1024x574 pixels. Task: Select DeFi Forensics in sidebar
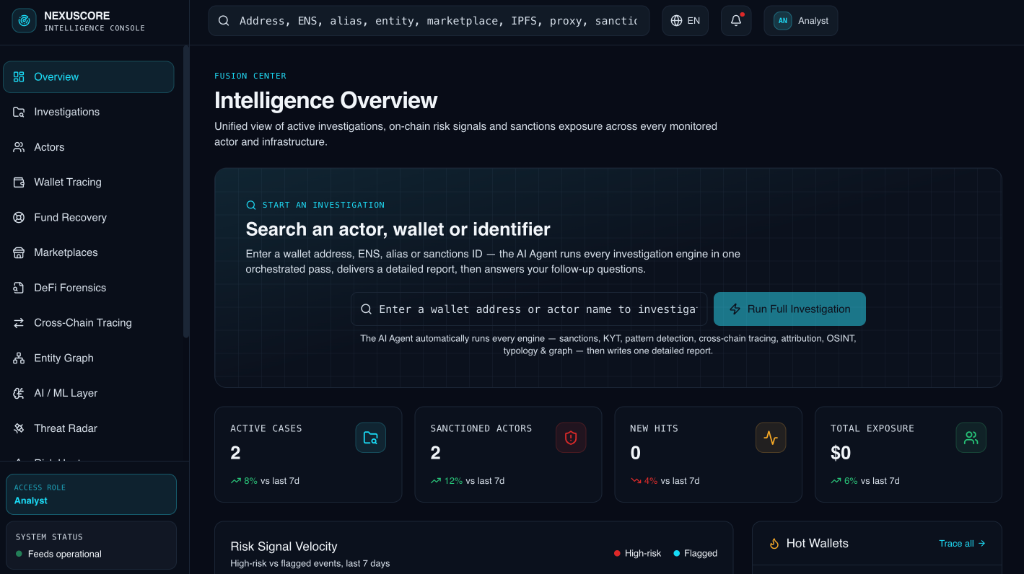[x=89, y=288]
